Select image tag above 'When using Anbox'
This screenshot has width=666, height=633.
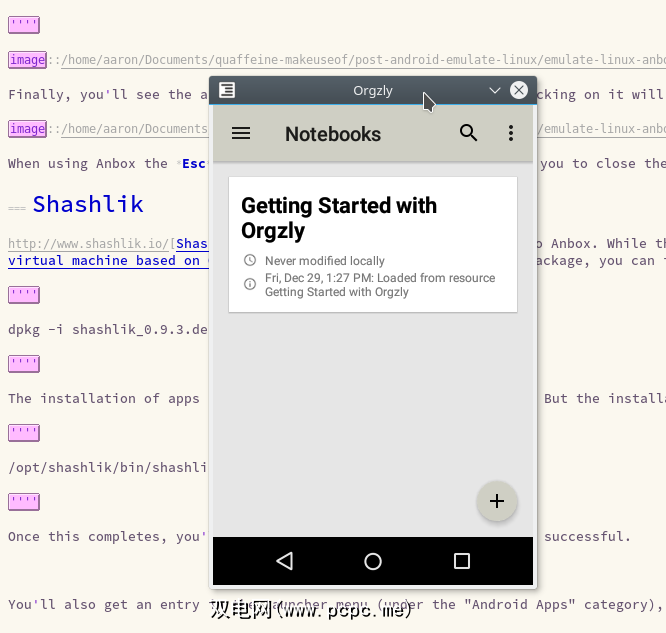coord(27,128)
